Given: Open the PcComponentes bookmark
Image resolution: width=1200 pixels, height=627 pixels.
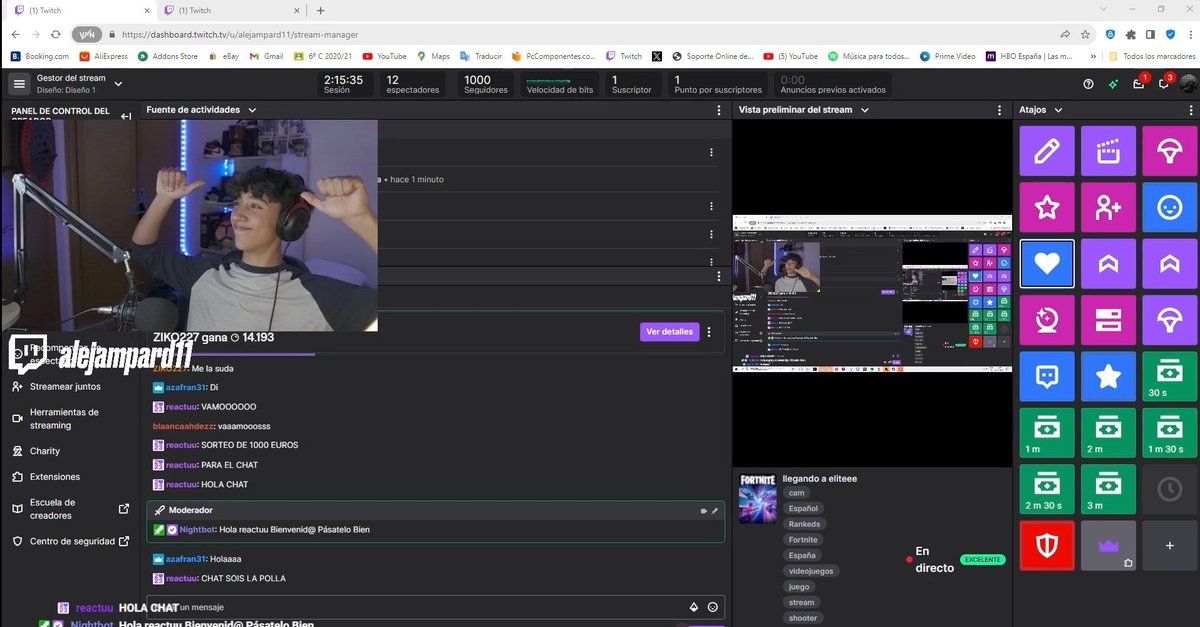Looking at the screenshot, I should click(554, 56).
